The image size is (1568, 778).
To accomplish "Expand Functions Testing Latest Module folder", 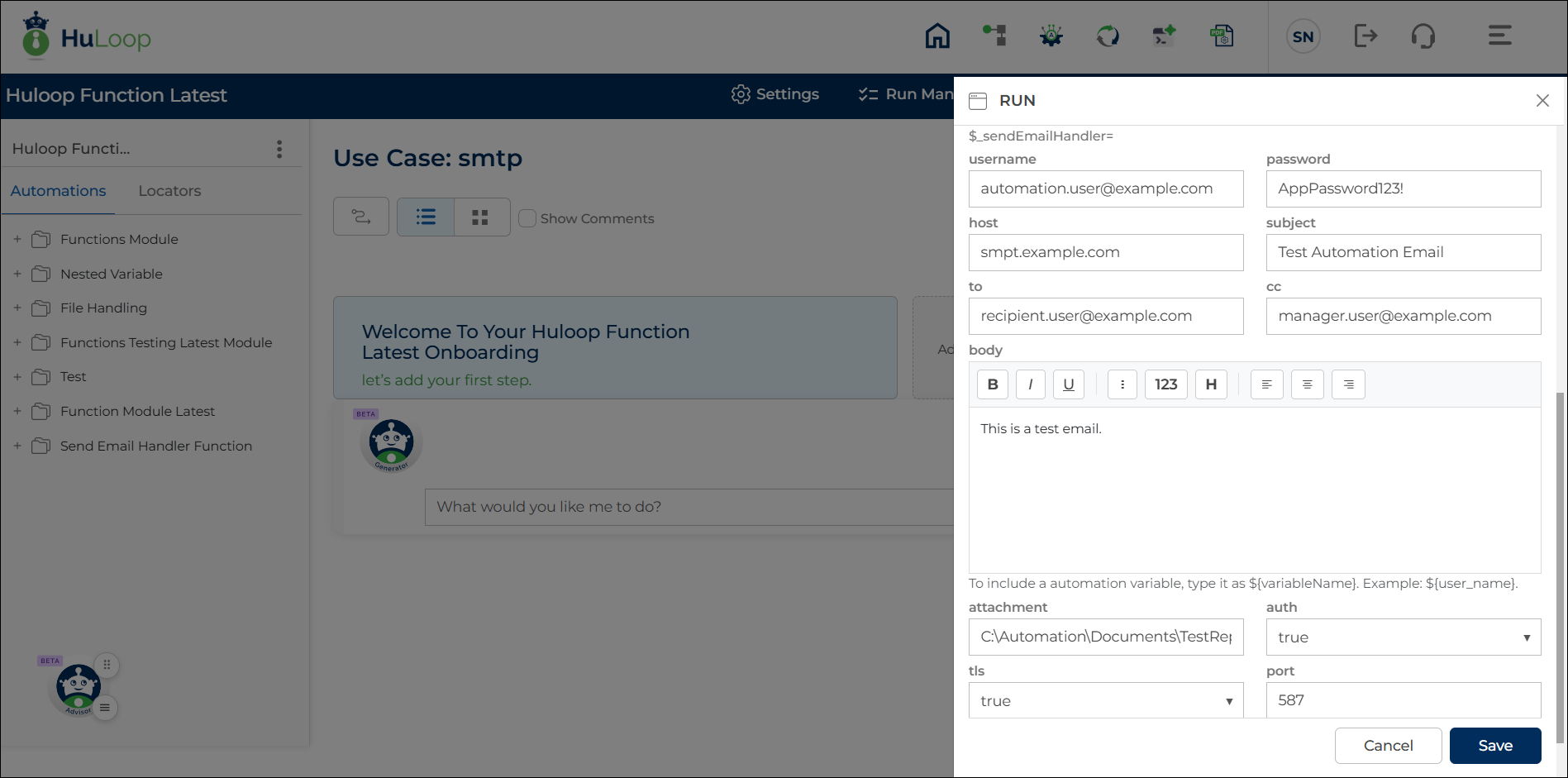I will [x=17, y=342].
